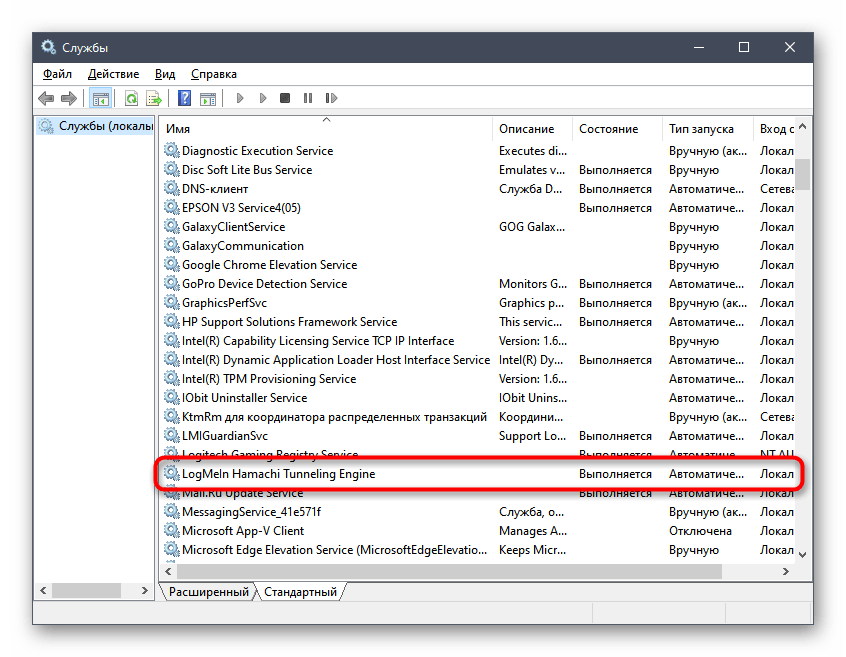Select Intel(R) TPM Provisioning Service

tap(269, 378)
